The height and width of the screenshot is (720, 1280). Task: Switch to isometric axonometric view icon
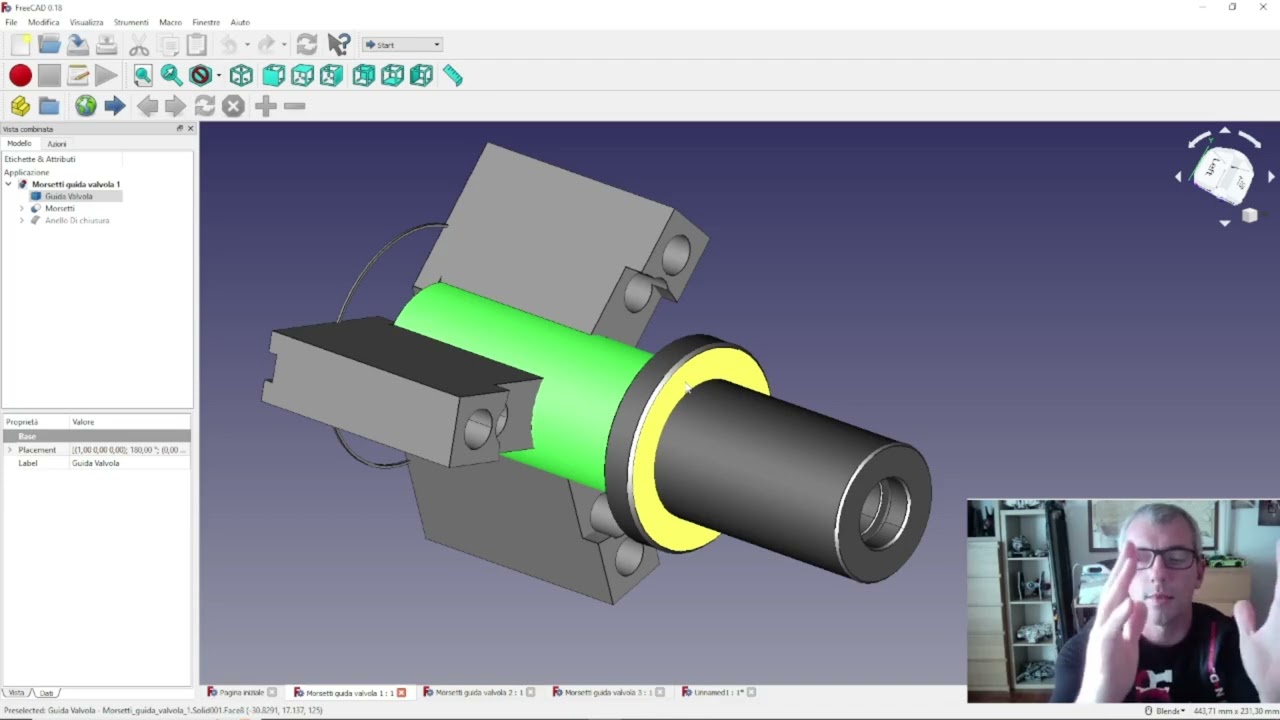[x=241, y=75]
